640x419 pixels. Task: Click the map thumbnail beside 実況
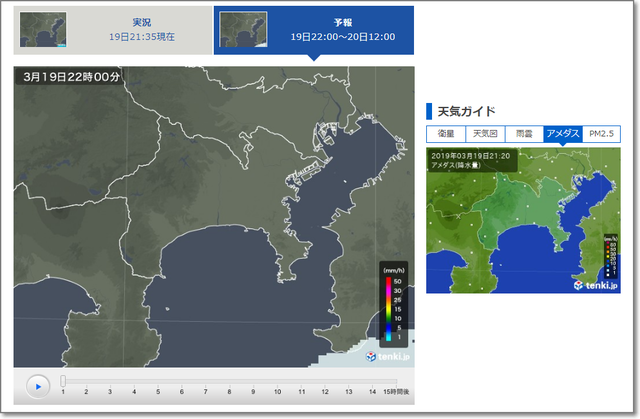pos(43,30)
